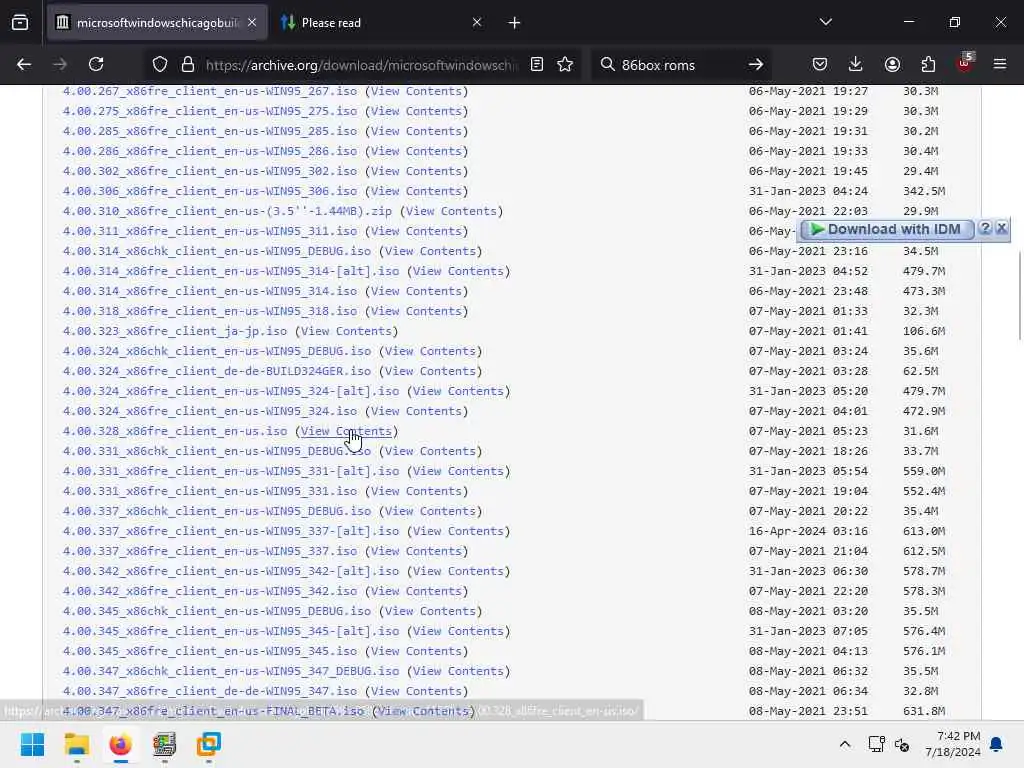Open the Windows Start menu
Screen dimensions: 1024x768
(x=32, y=744)
